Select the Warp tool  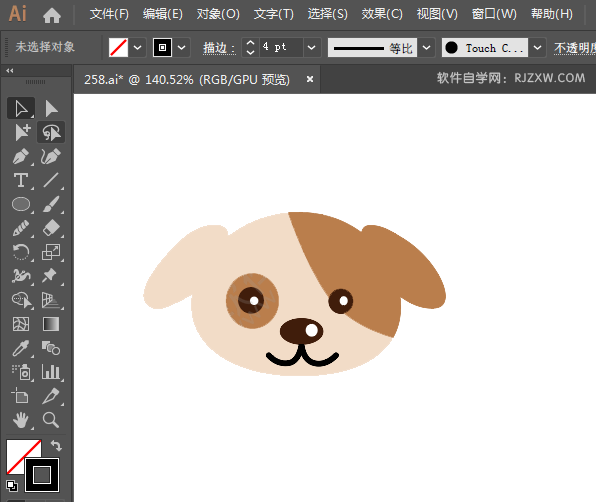21,276
